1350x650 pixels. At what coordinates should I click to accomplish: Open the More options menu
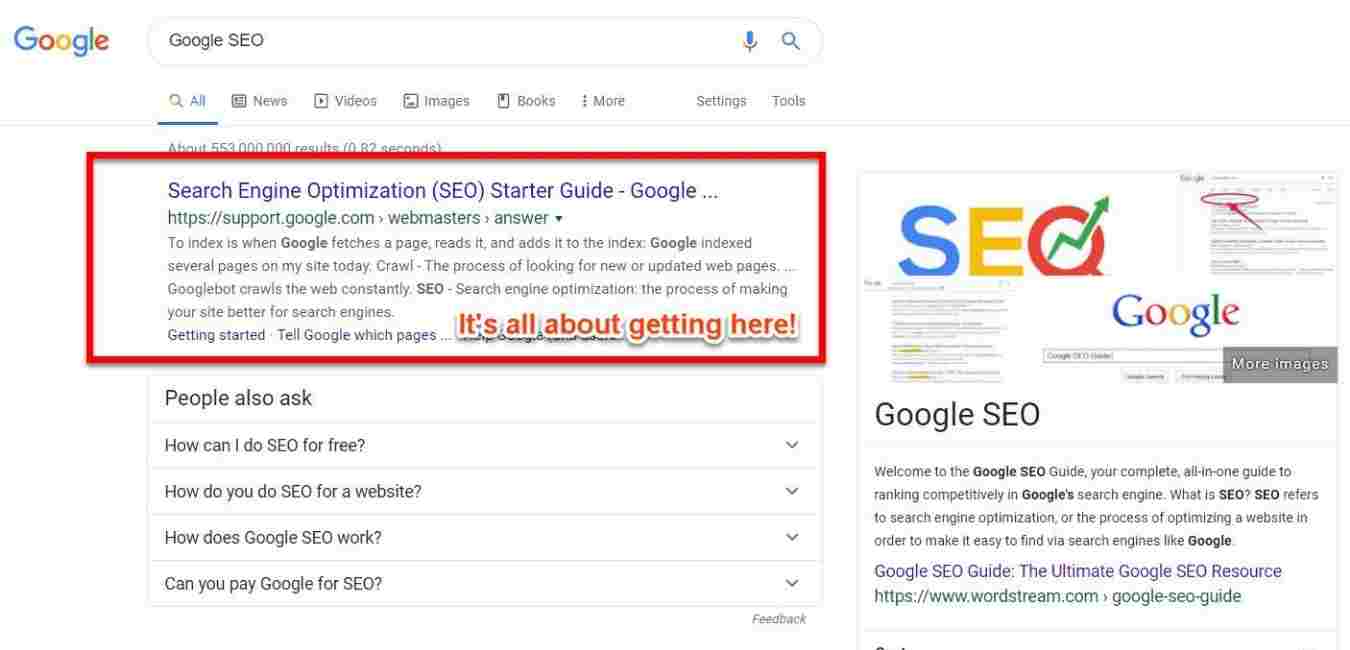(602, 101)
